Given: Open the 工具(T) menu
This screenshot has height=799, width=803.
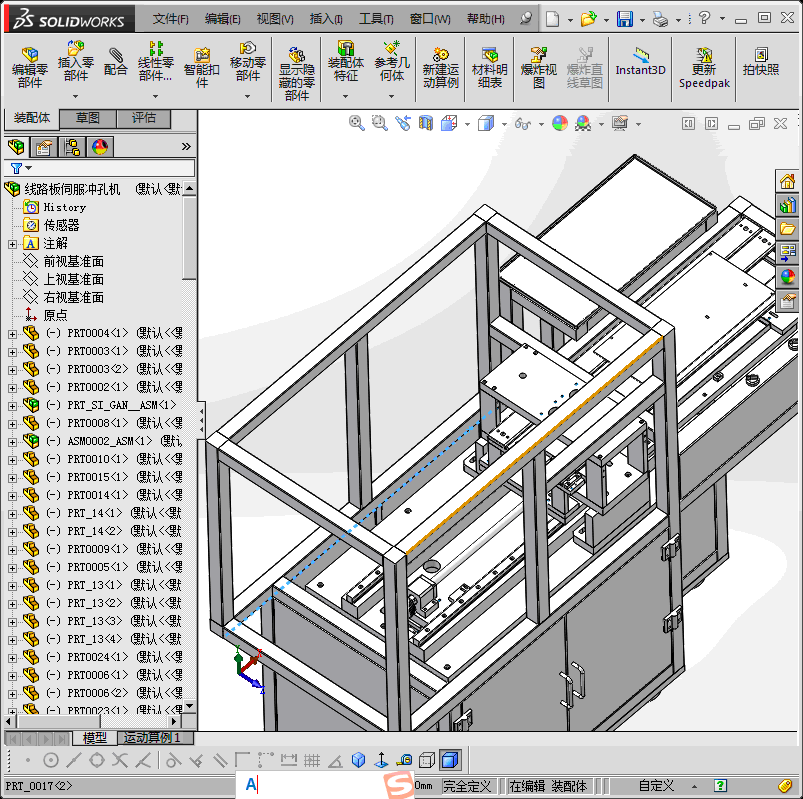Looking at the screenshot, I should 376,19.
